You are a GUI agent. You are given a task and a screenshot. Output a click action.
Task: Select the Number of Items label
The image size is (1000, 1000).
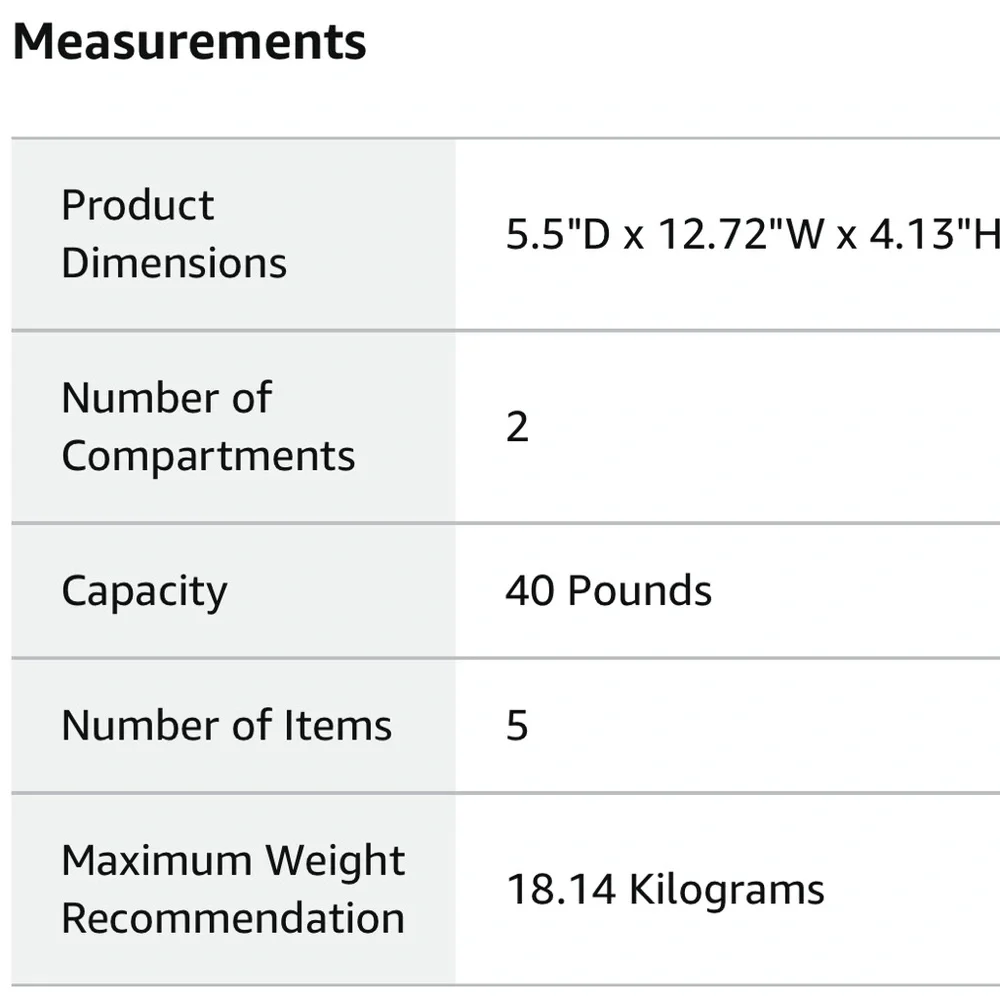(x=226, y=726)
